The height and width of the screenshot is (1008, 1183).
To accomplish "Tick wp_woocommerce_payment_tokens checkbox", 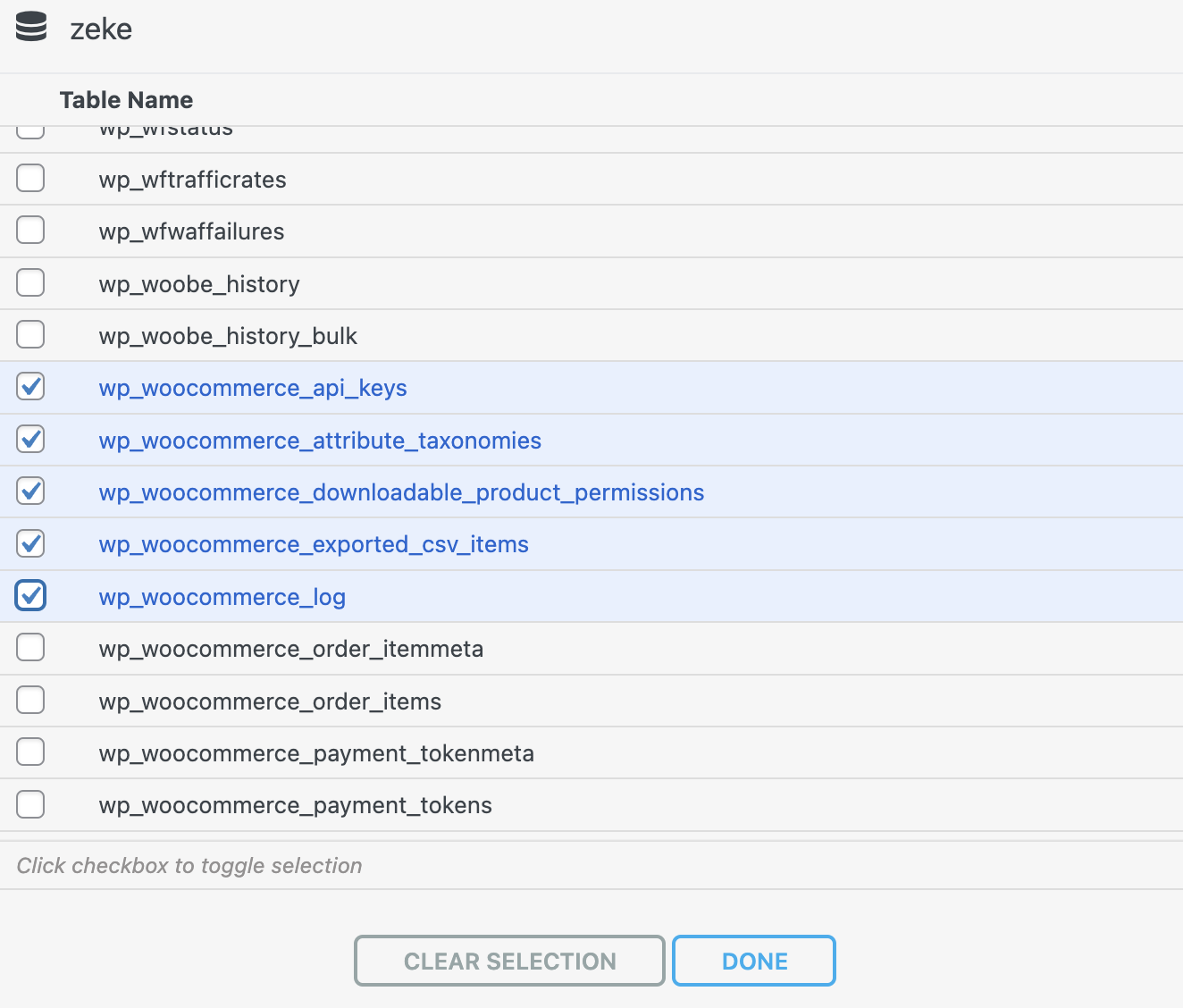I will [30, 804].
